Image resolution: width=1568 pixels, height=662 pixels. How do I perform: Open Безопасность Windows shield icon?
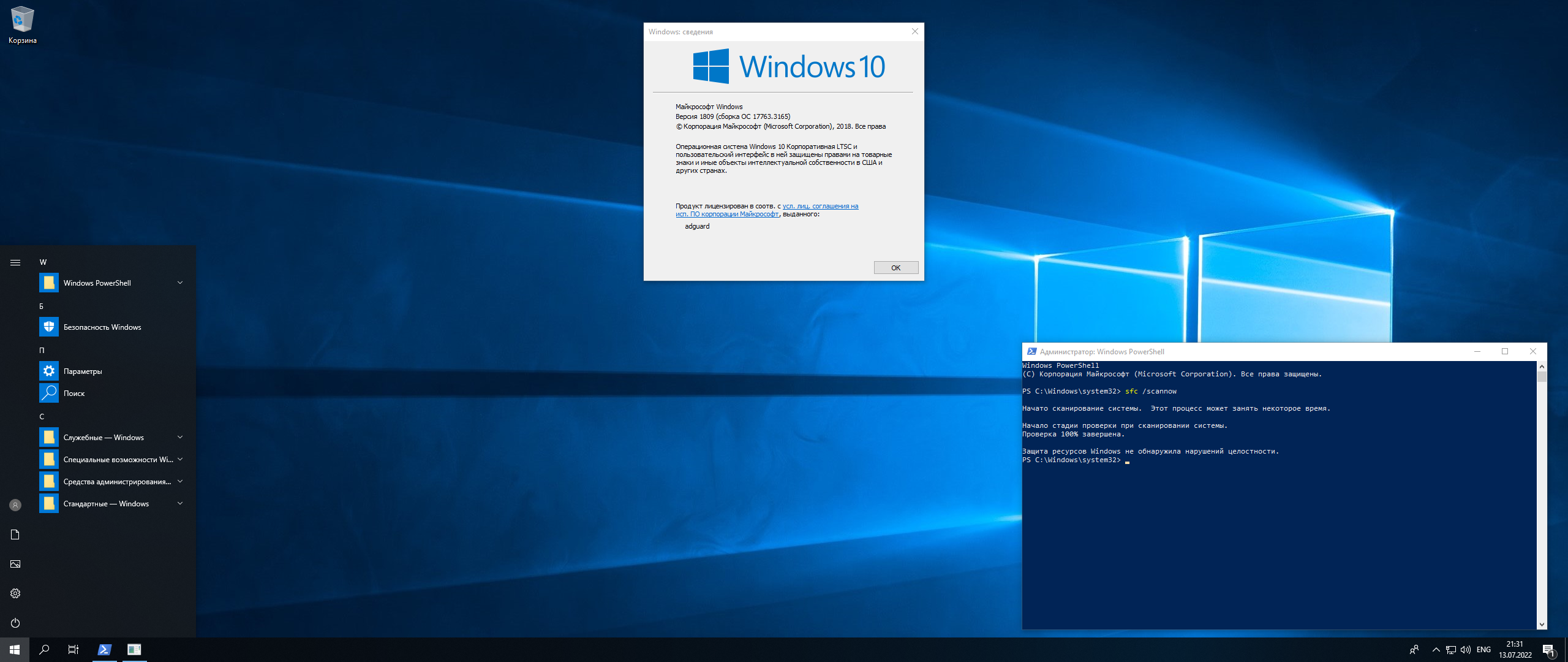[x=49, y=327]
